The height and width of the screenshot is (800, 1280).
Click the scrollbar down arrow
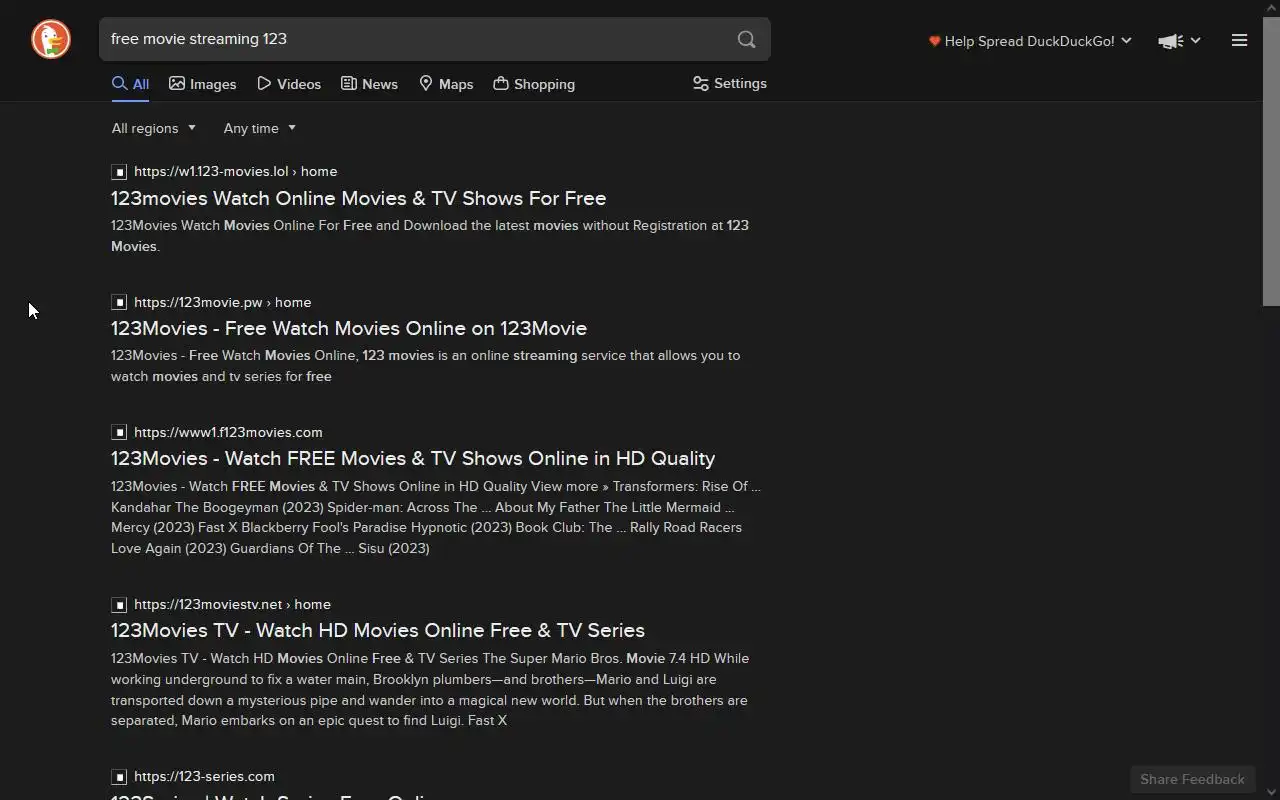coord(1271,793)
